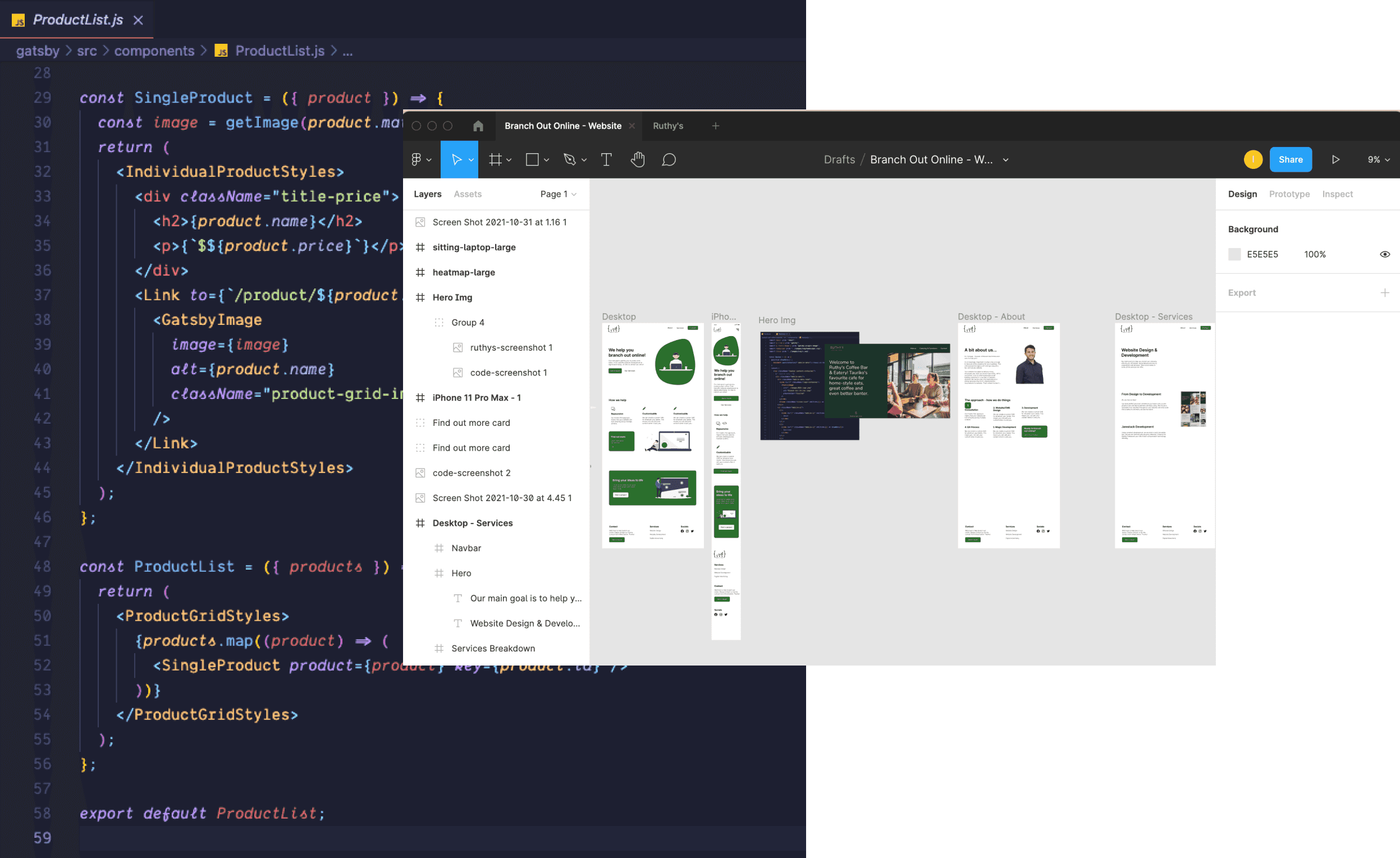Image resolution: width=1400 pixels, height=858 pixels.
Task: Select the Hand tool
Action: [638, 159]
